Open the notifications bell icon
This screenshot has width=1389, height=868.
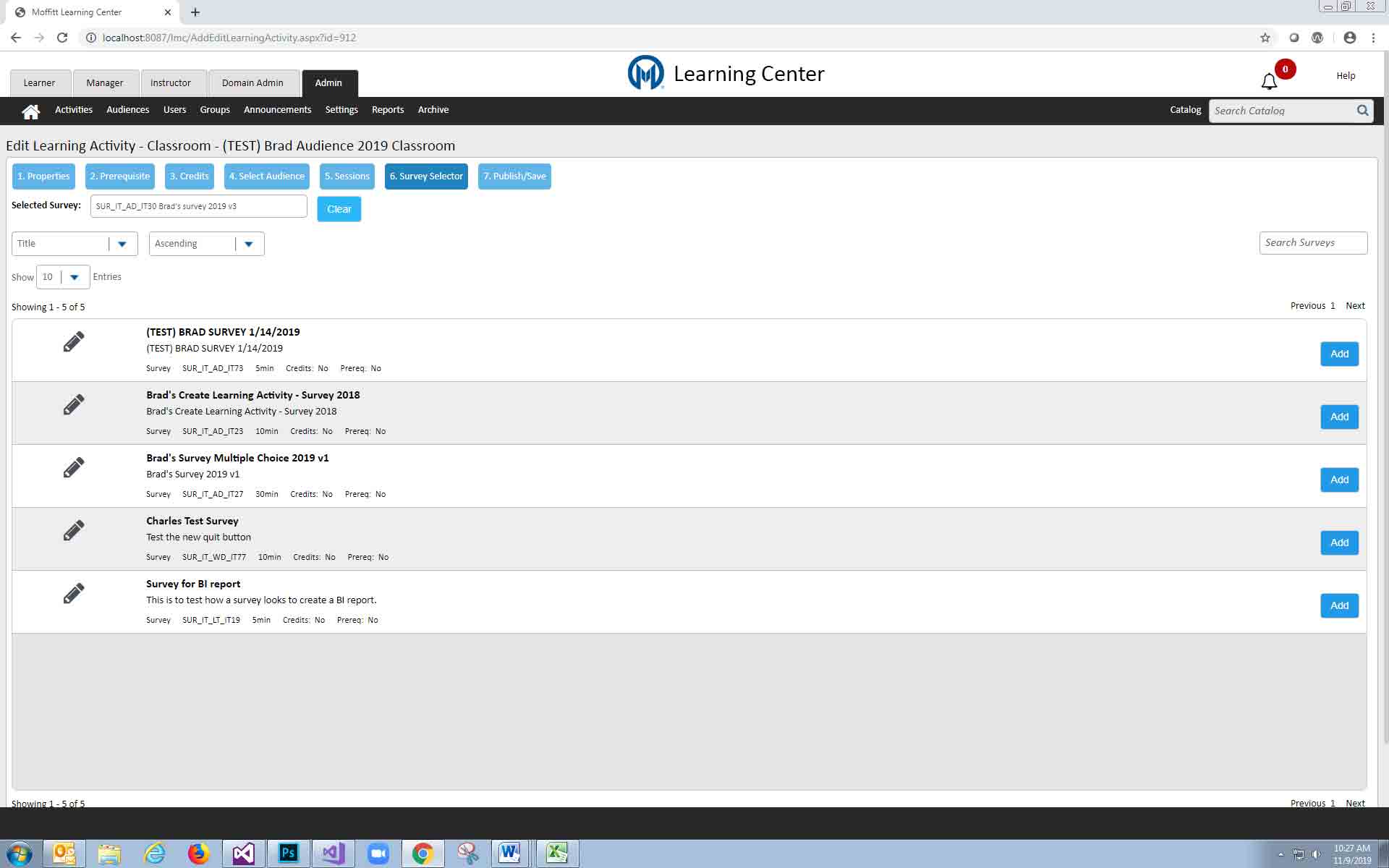tap(1269, 82)
